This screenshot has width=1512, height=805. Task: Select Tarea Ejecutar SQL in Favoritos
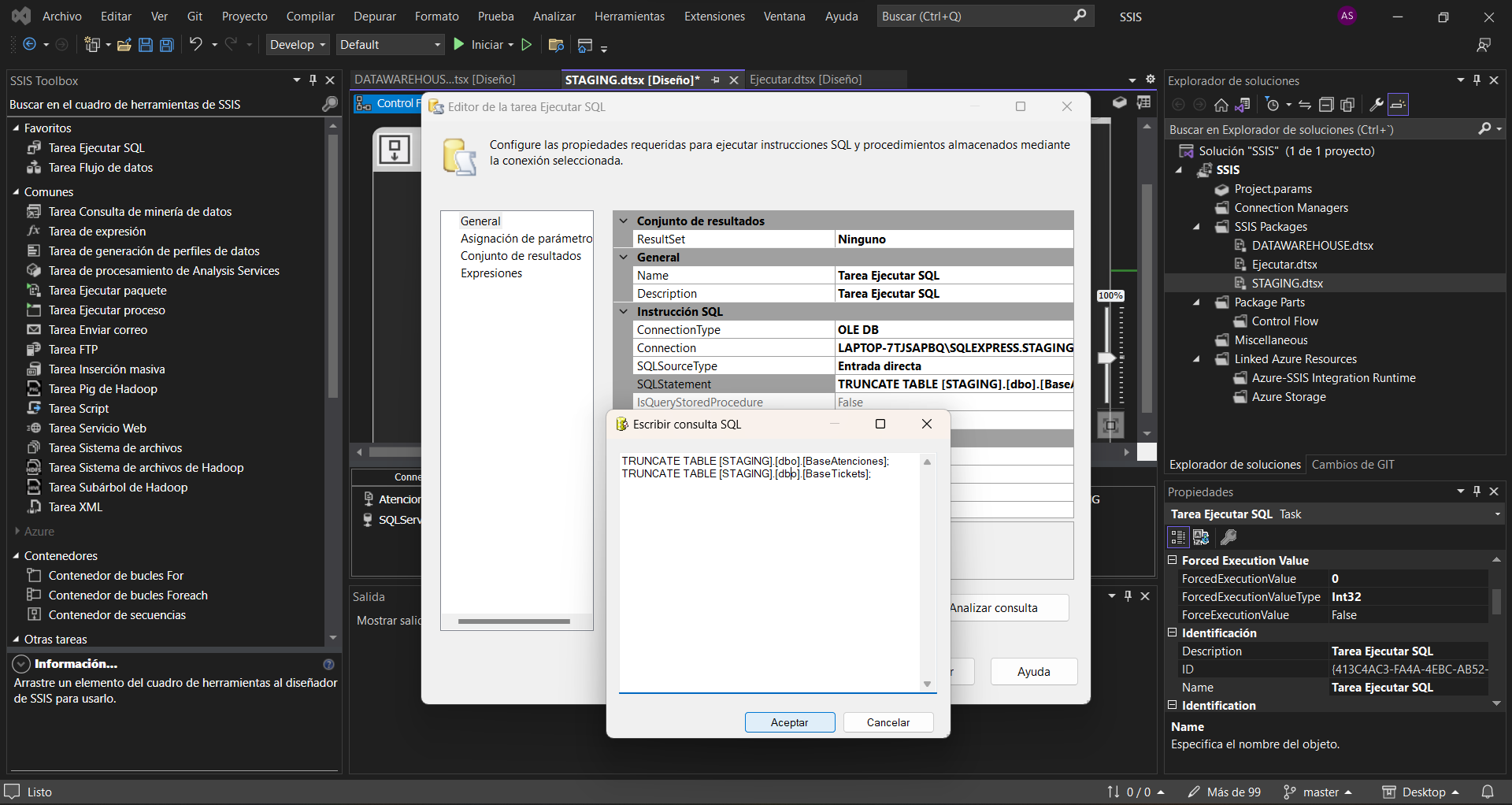coord(96,148)
